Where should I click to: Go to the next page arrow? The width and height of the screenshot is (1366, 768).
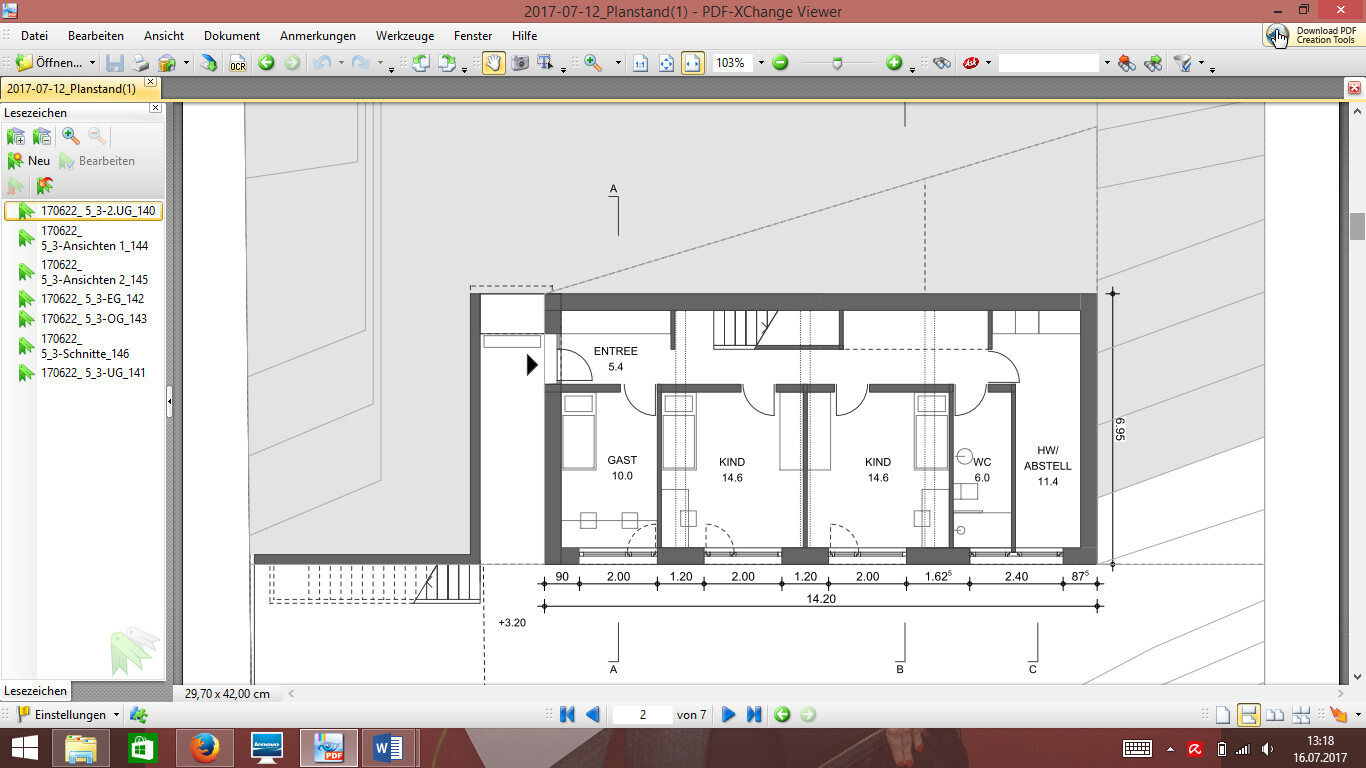(728, 714)
